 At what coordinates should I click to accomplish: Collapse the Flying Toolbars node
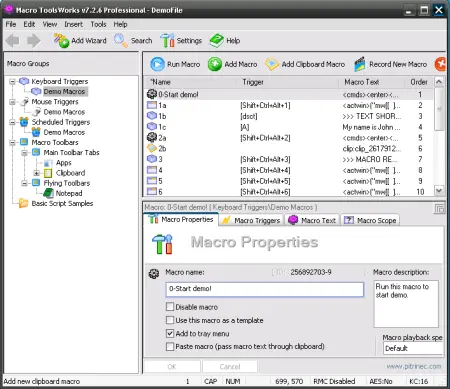(x=24, y=183)
